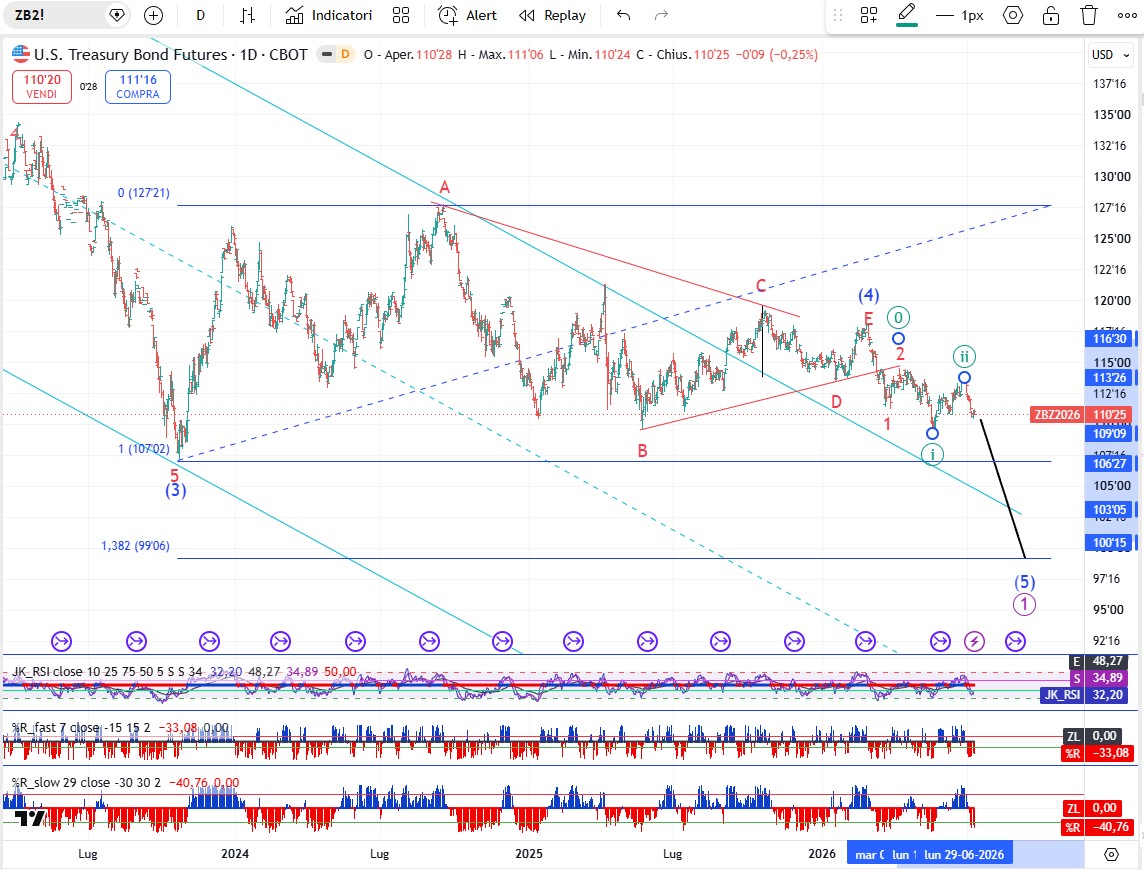1144x870 pixels.
Task: Click the 110'20 VENDI sell button
Action: point(42,87)
